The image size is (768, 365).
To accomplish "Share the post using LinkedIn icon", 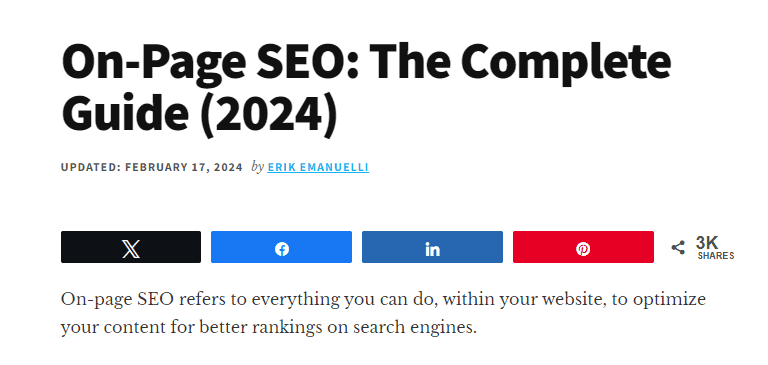I will [432, 249].
